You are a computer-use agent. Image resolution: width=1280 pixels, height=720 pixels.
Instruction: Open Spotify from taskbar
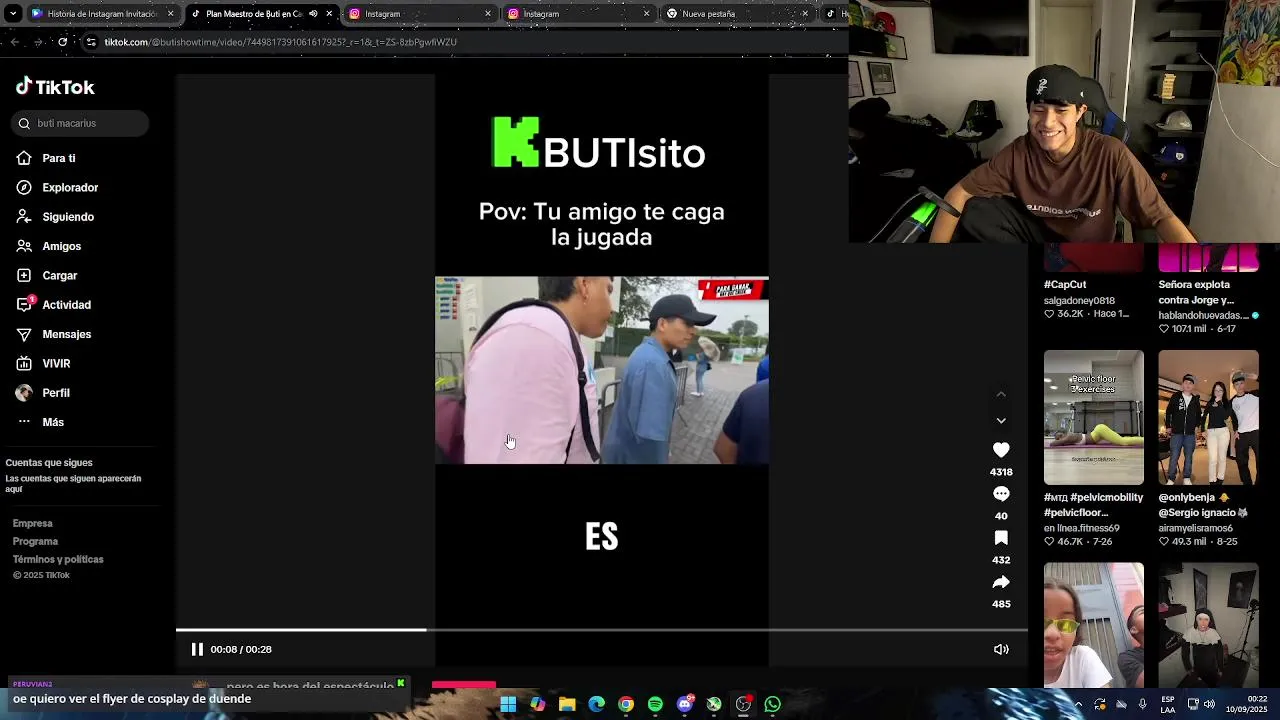coord(655,704)
